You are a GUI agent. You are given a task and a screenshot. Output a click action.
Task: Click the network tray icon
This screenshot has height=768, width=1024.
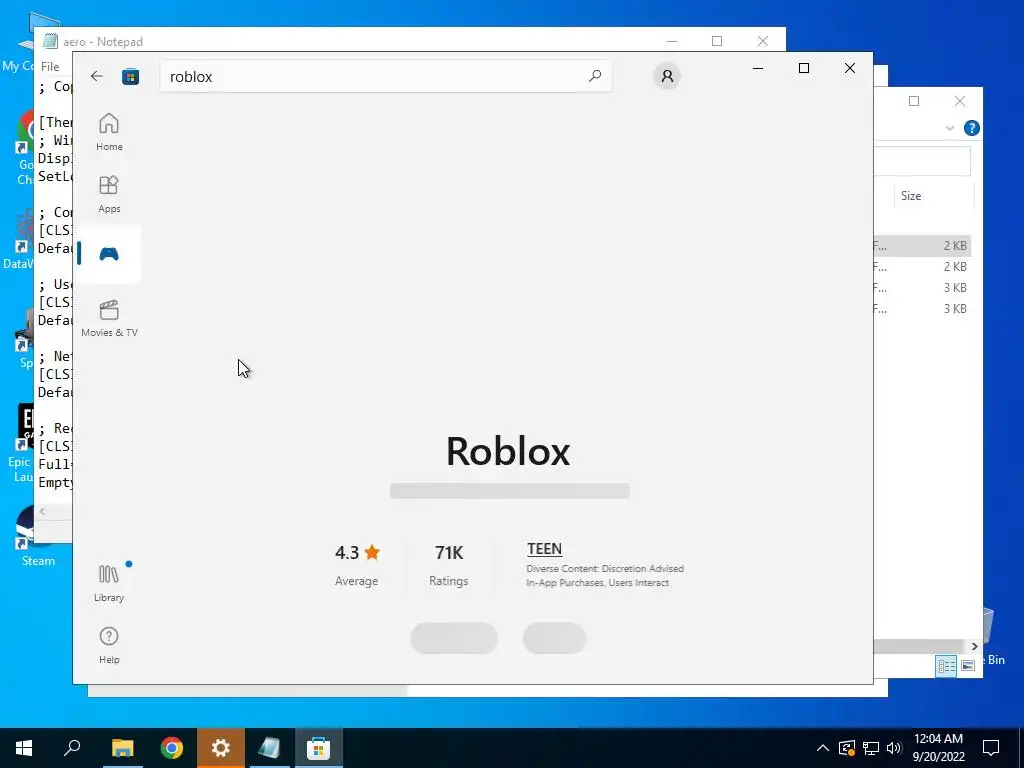pos(871,748)
